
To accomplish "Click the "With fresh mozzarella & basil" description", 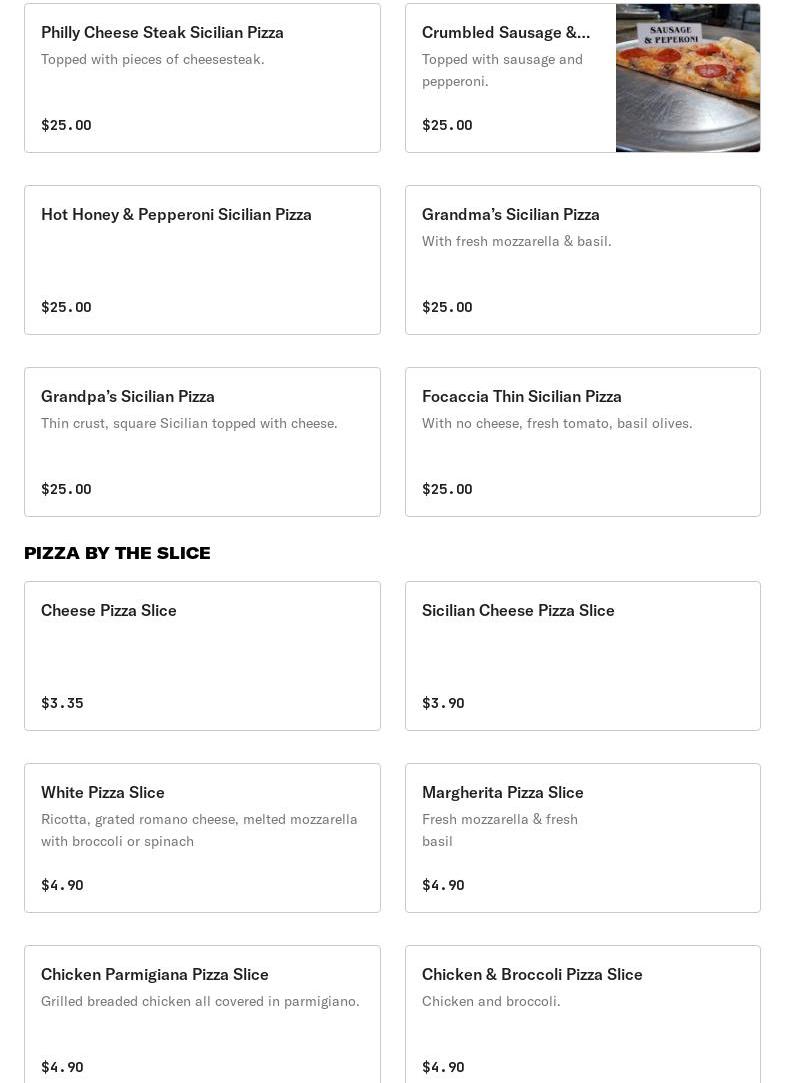I will point(516,241).
